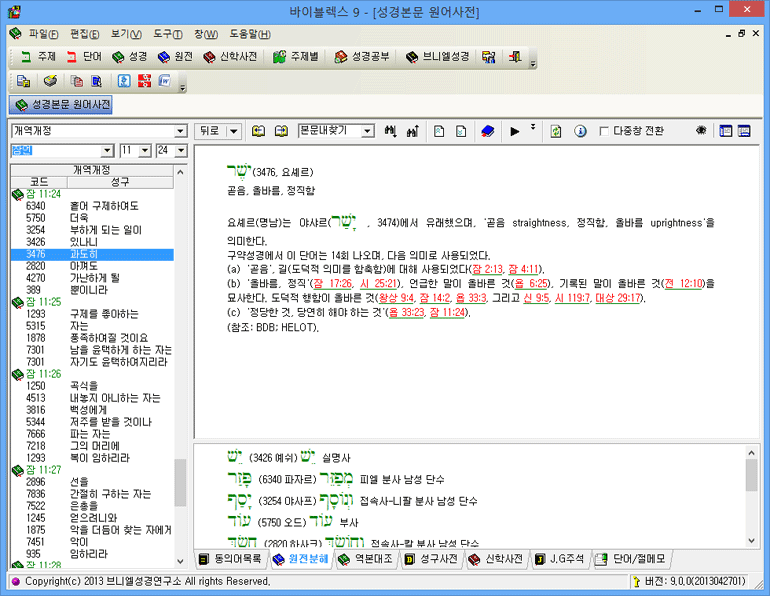Viewport: 770px width, 596px height.
Task: Click the verse list vertical scrollbar thumb
Action: coord(180,482)
